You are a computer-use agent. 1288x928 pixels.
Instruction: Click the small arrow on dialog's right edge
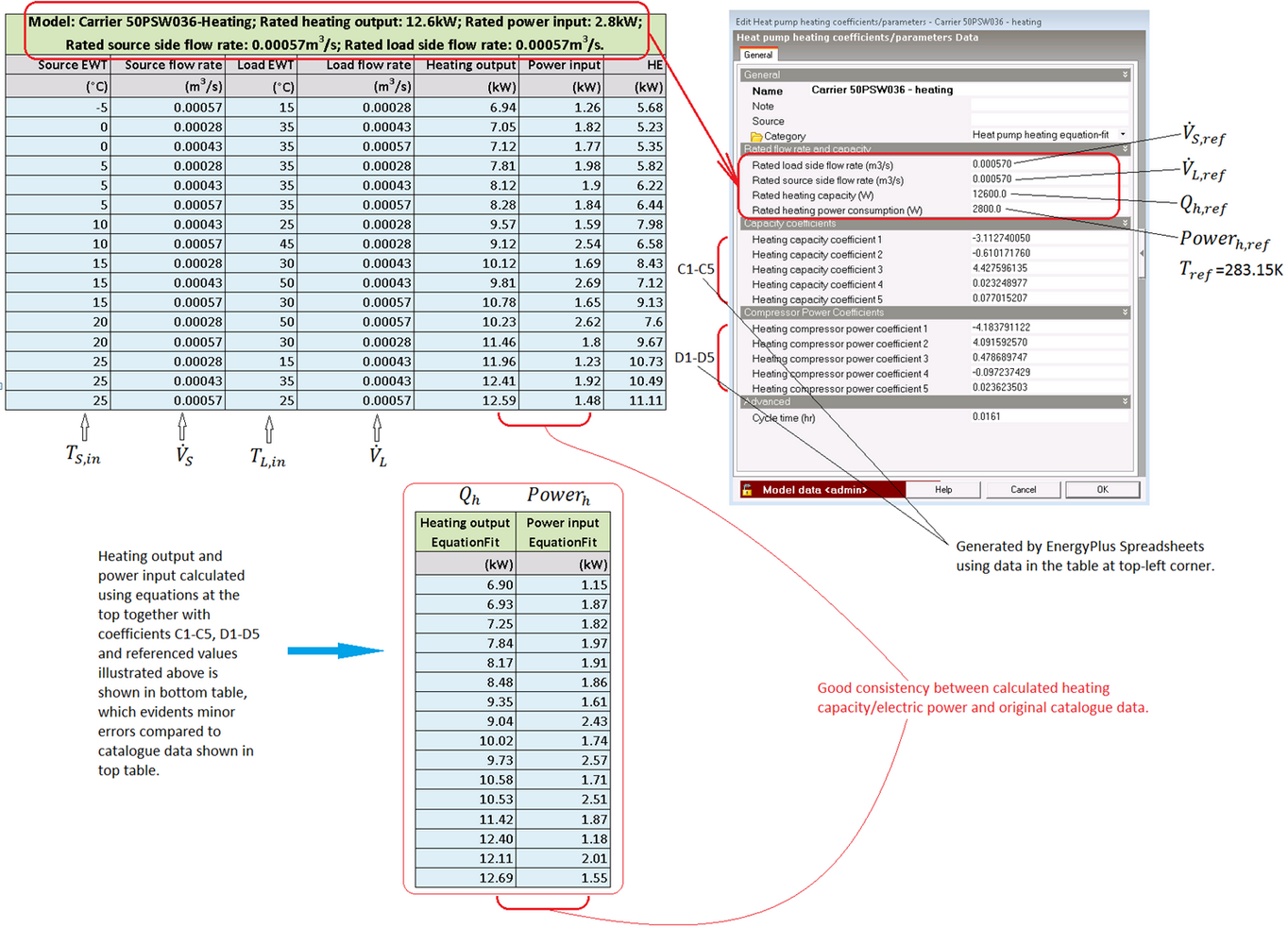point(1142,253)
